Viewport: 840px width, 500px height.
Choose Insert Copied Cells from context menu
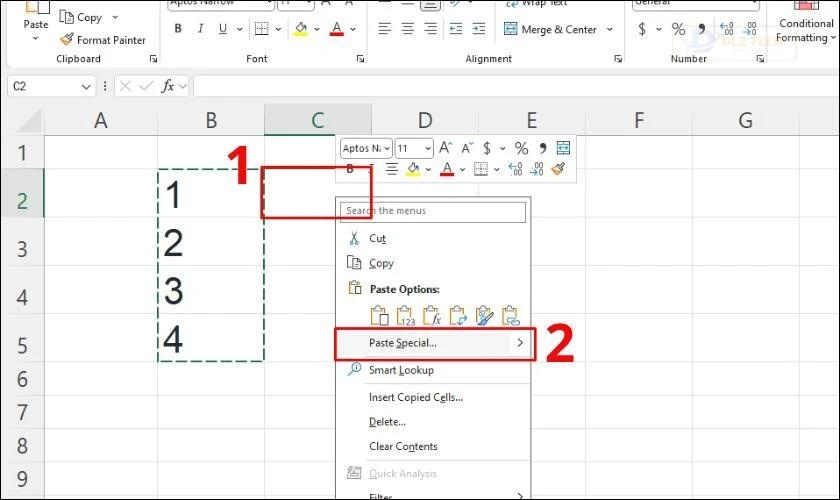pos(415,397)
